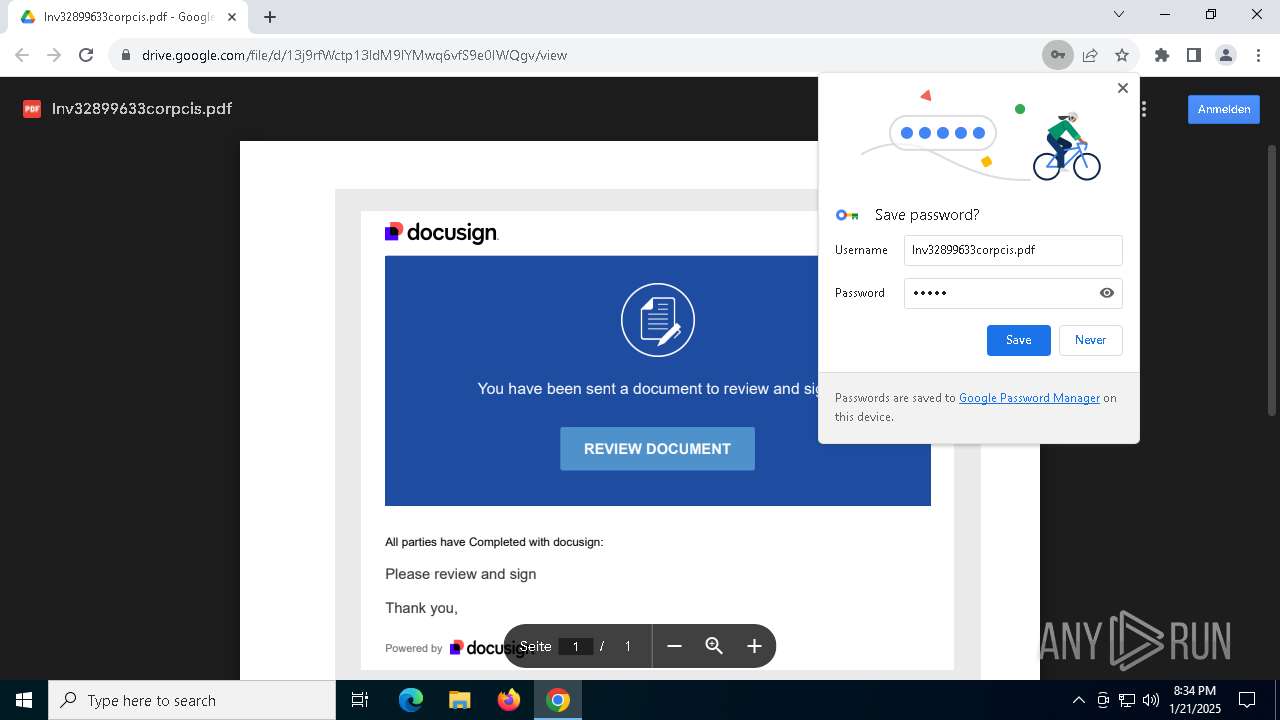Reload the current page
Image resolution: width=1280 pixels, height=720 pixels.
coord(86,55)
